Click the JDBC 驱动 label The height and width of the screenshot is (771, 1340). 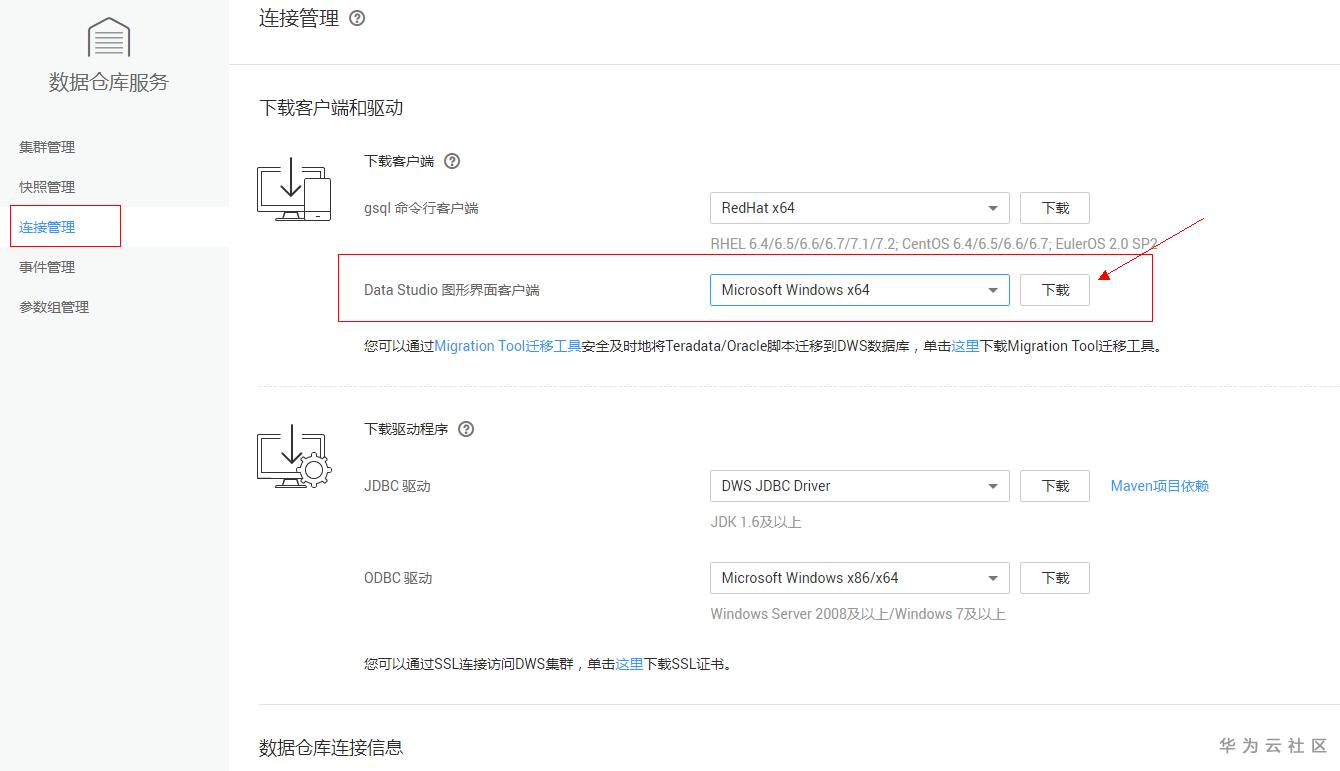point(397,486)
